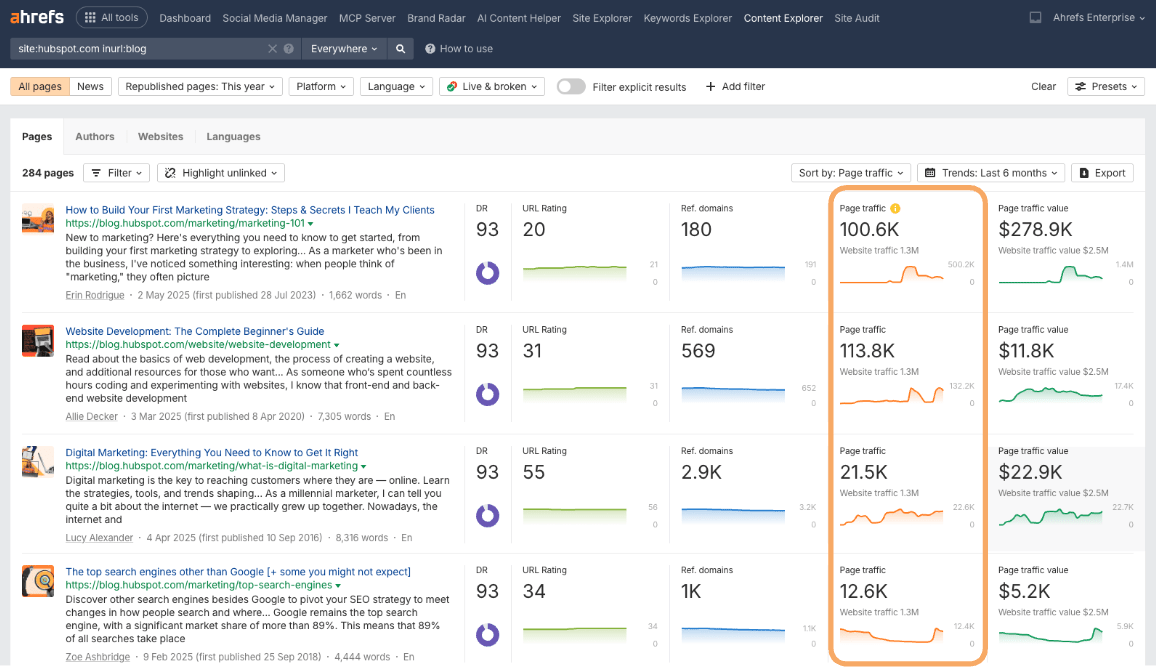Click Clear to reset all filters

pos(1043,86)
